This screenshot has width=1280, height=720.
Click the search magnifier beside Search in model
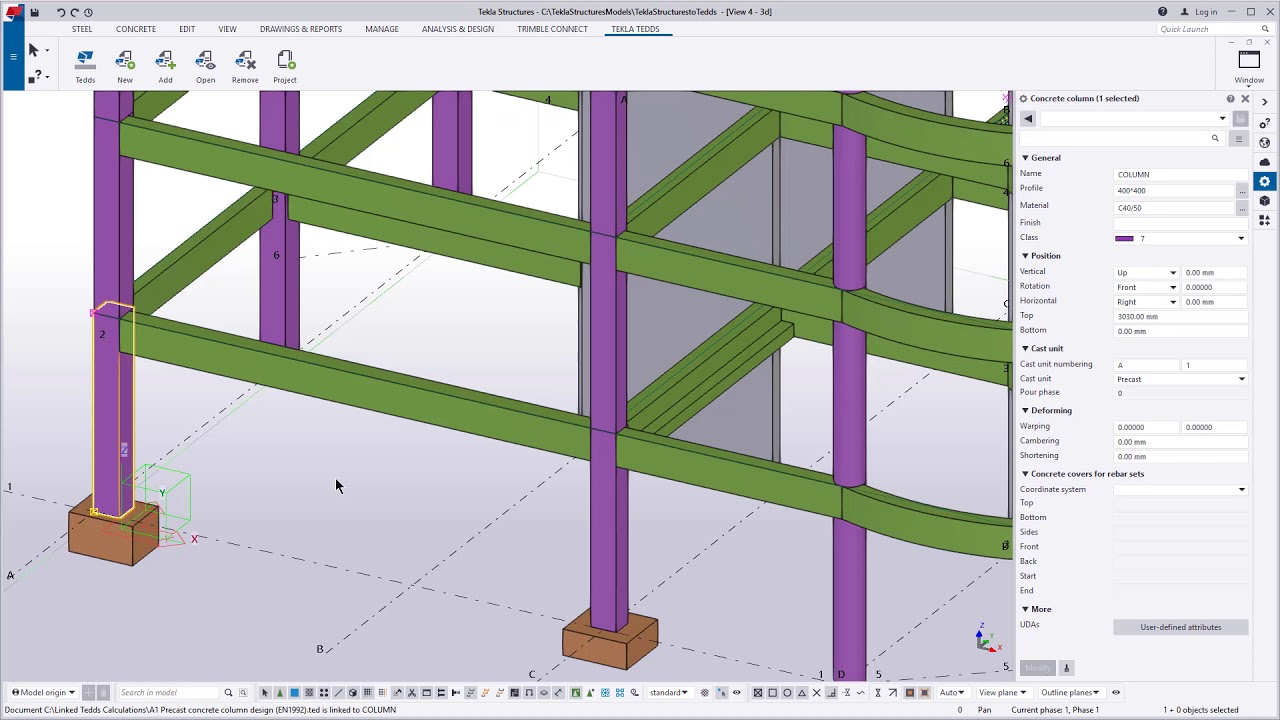228,692
